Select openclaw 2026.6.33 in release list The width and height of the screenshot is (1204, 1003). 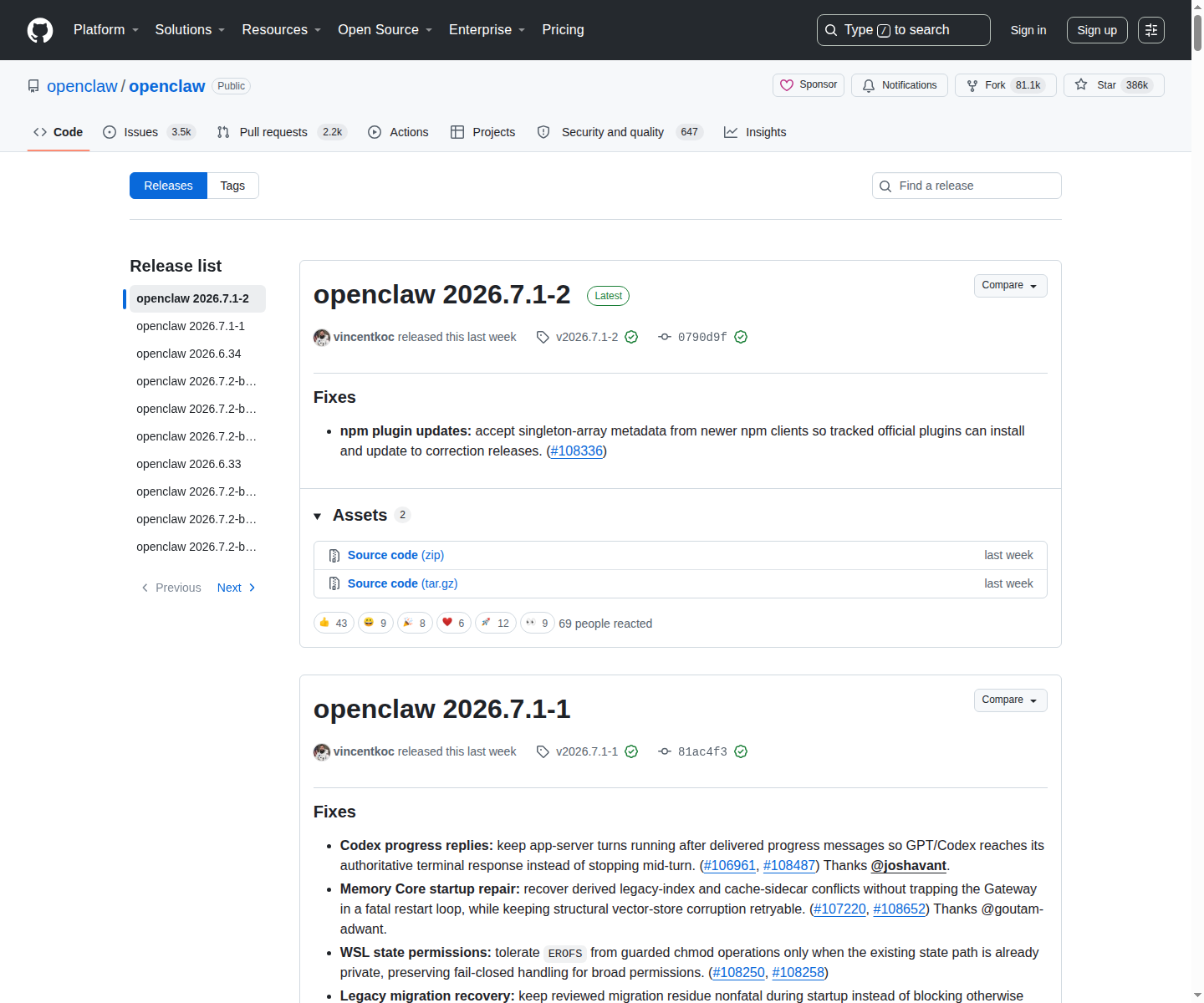tap(197, 464)
